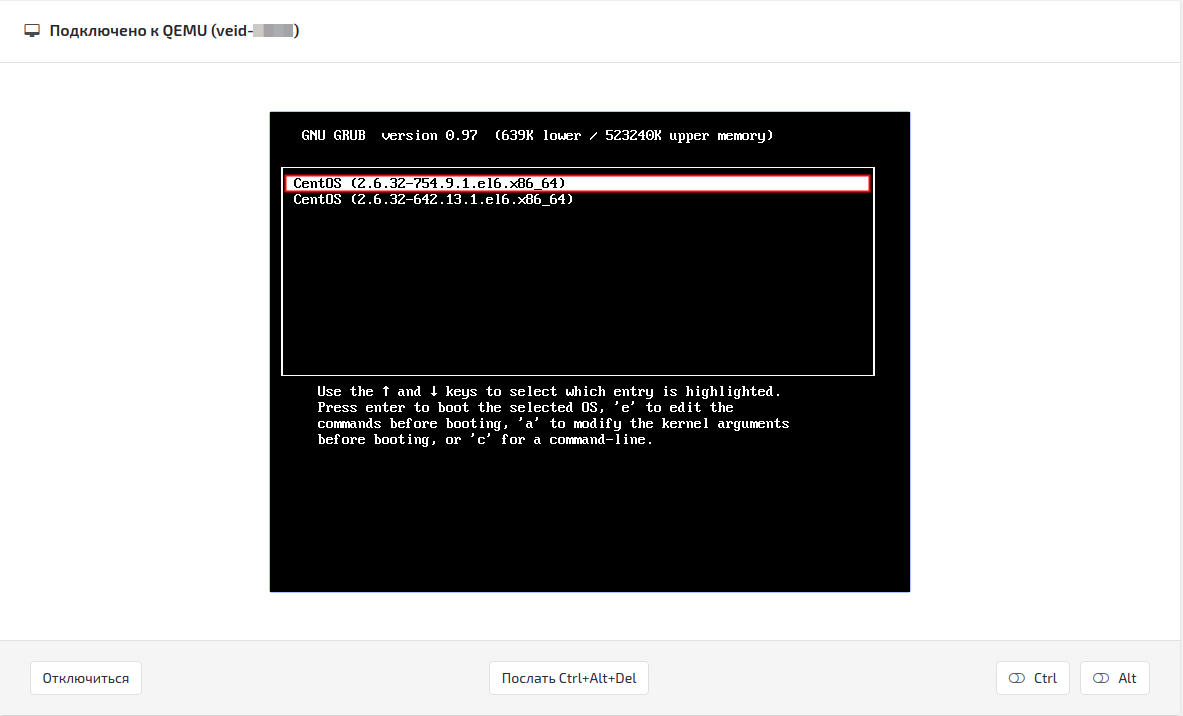Click the 'Press enter to boot' instruction line
Screen dimensions: 1183x716
tap(525, 407)
